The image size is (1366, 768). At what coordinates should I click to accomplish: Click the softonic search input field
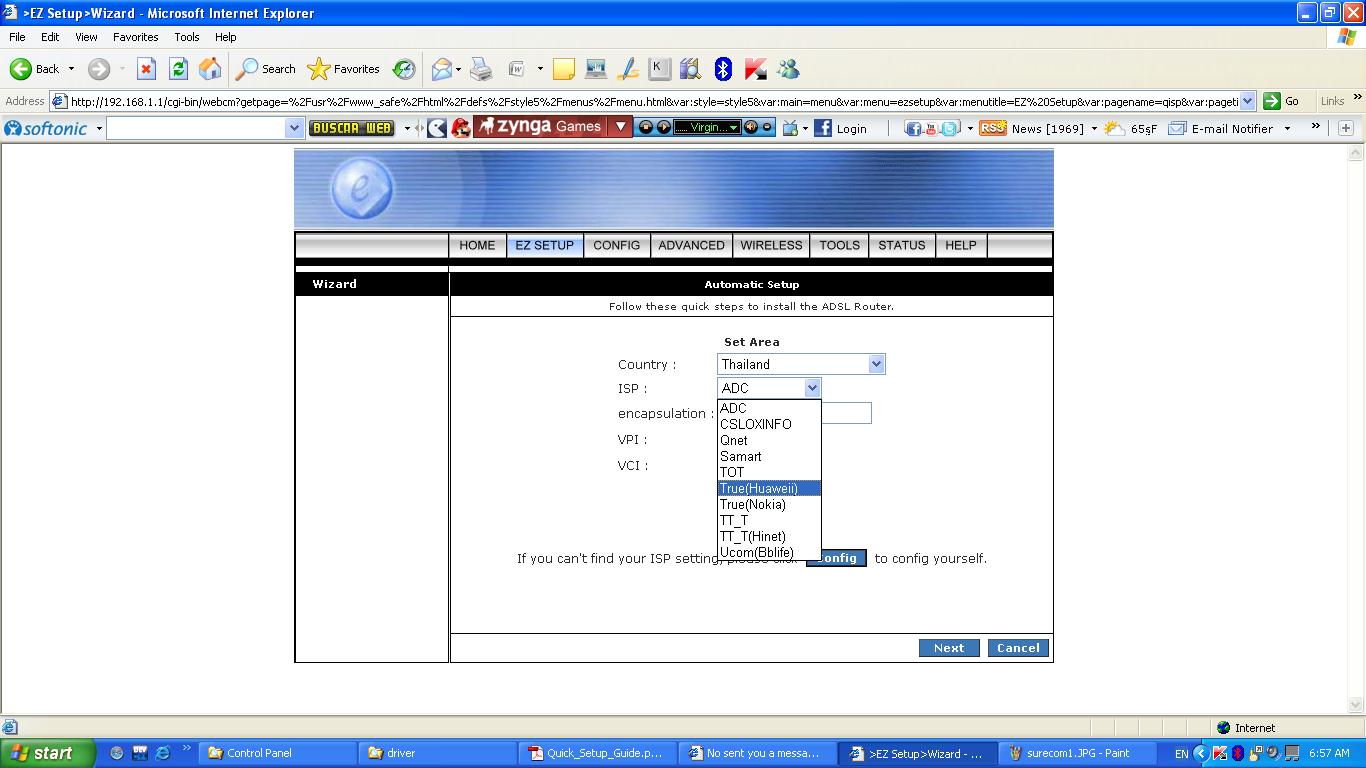(x=195, y=128)
